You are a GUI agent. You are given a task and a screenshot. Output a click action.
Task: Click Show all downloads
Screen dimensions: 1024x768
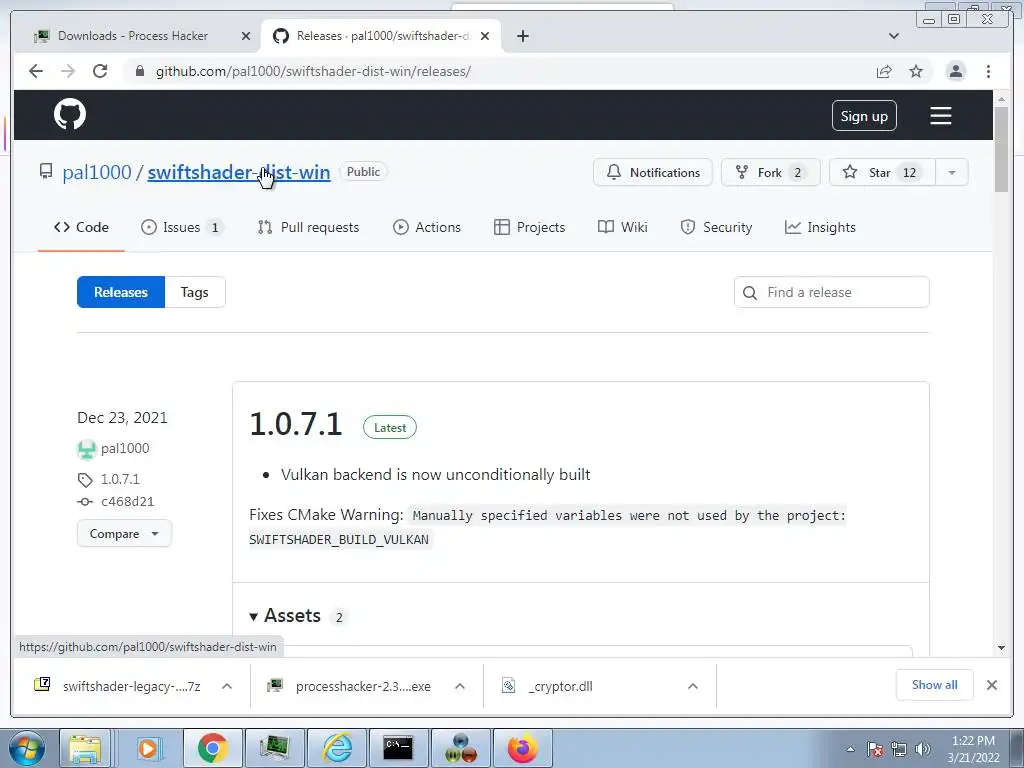coord(935,685)
